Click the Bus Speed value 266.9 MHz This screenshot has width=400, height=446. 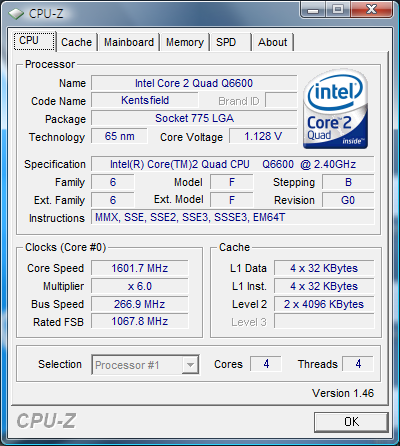point(140,304)
